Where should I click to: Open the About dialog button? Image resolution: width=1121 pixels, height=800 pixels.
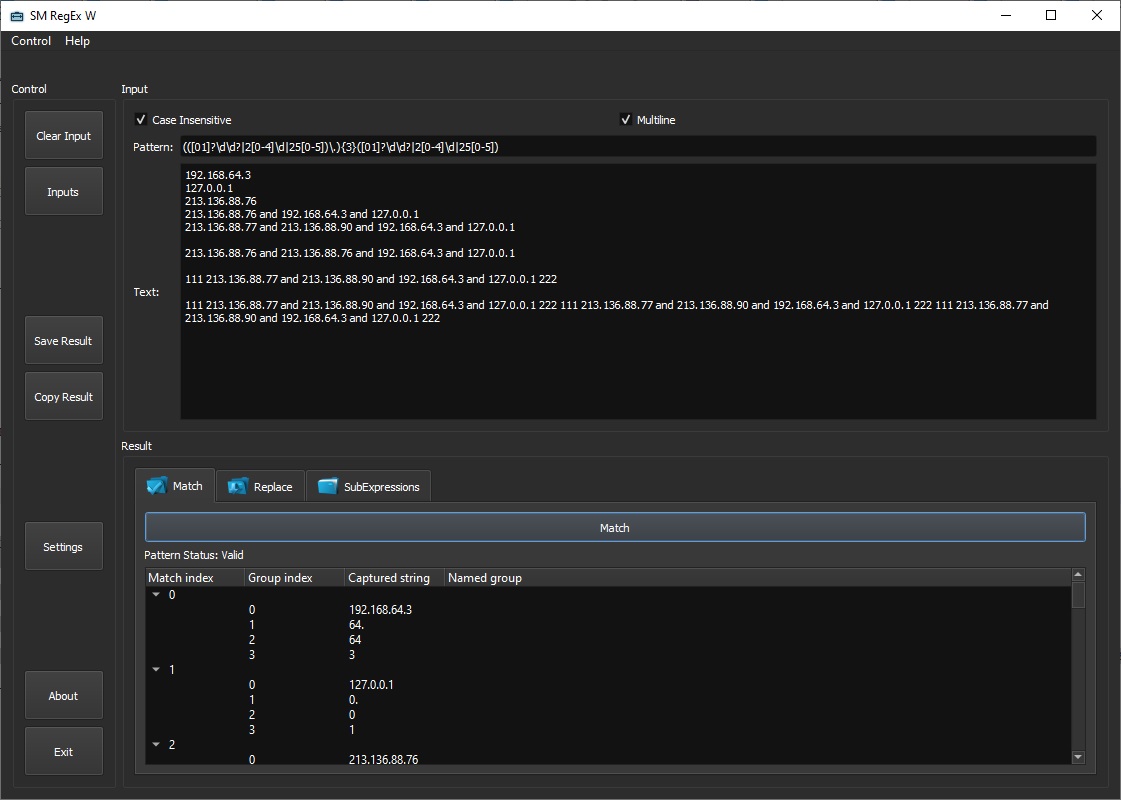point(64,695)
